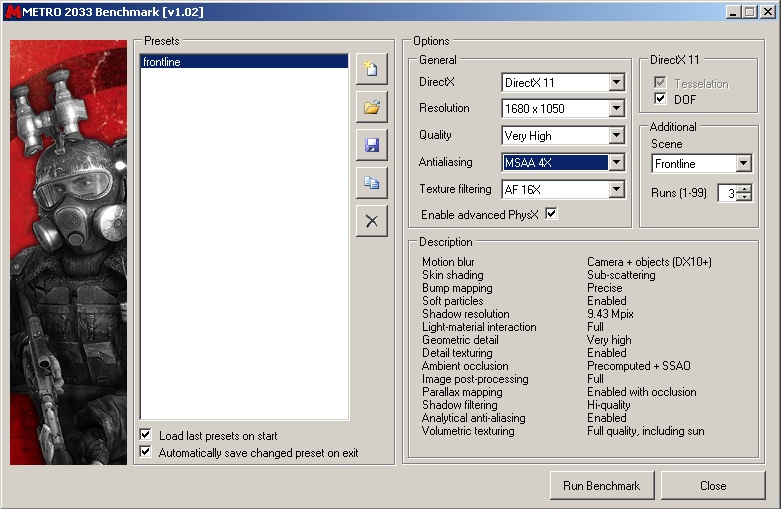Click the 'Sub-scattering' value
Image resolution: width=781 pixels, height=509 pixels.
point(621,275)
